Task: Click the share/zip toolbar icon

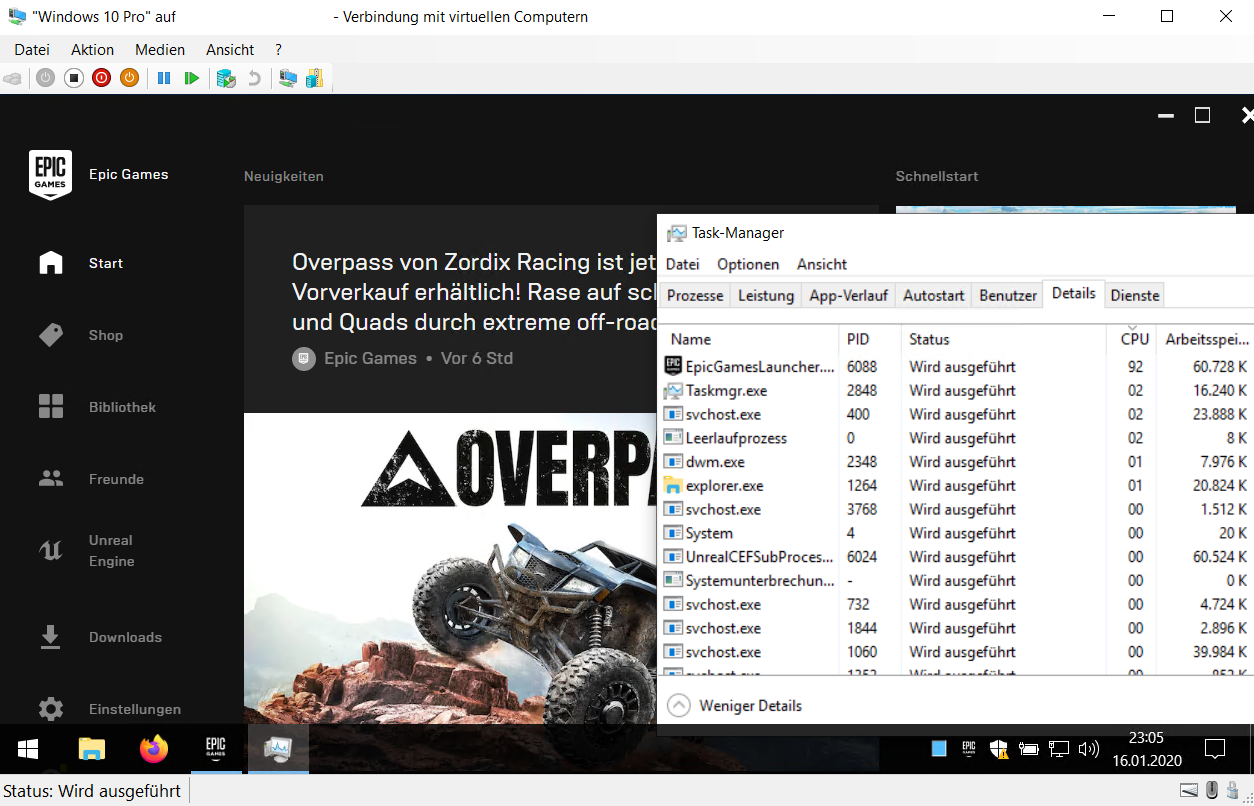Action: point(315,78)
